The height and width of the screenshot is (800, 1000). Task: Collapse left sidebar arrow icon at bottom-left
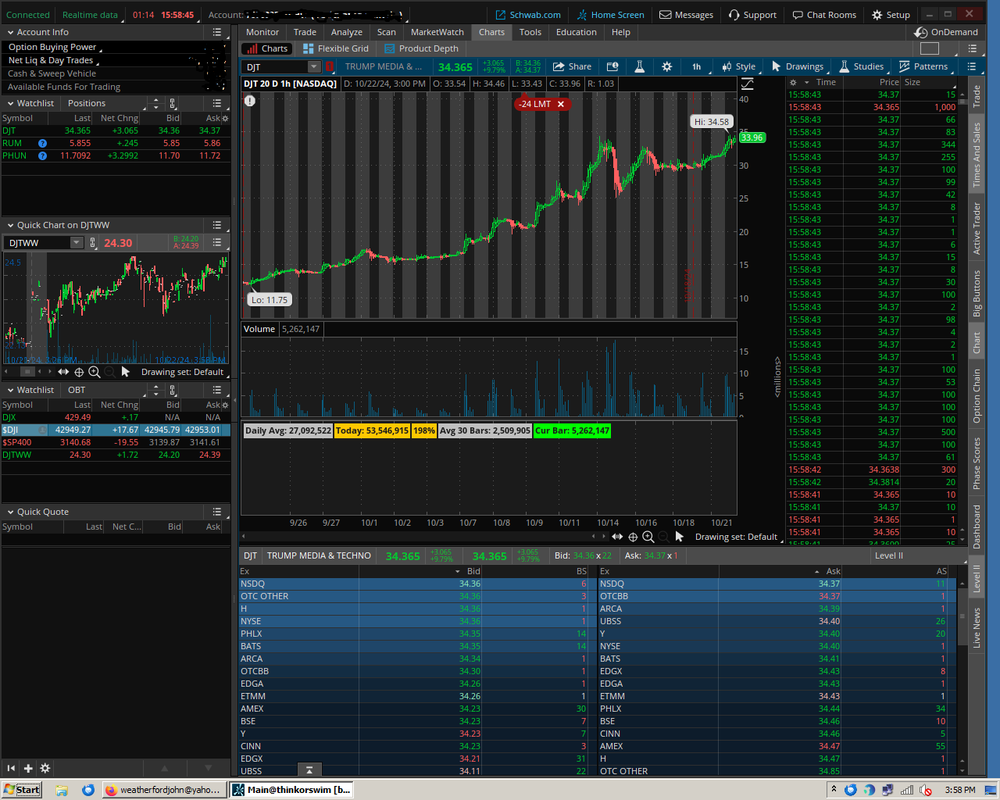(11, 768)
